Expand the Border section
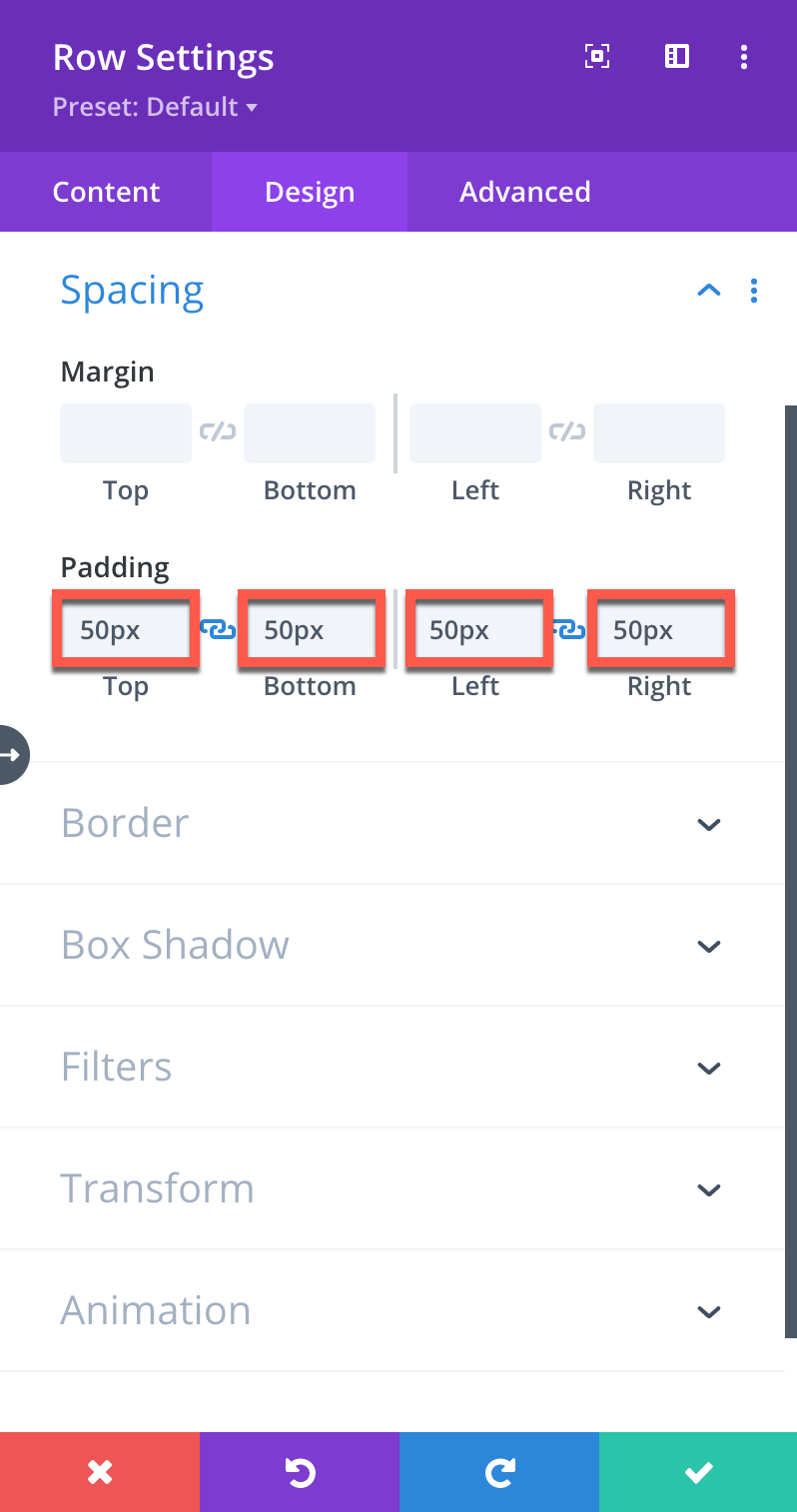 point(392,824)
